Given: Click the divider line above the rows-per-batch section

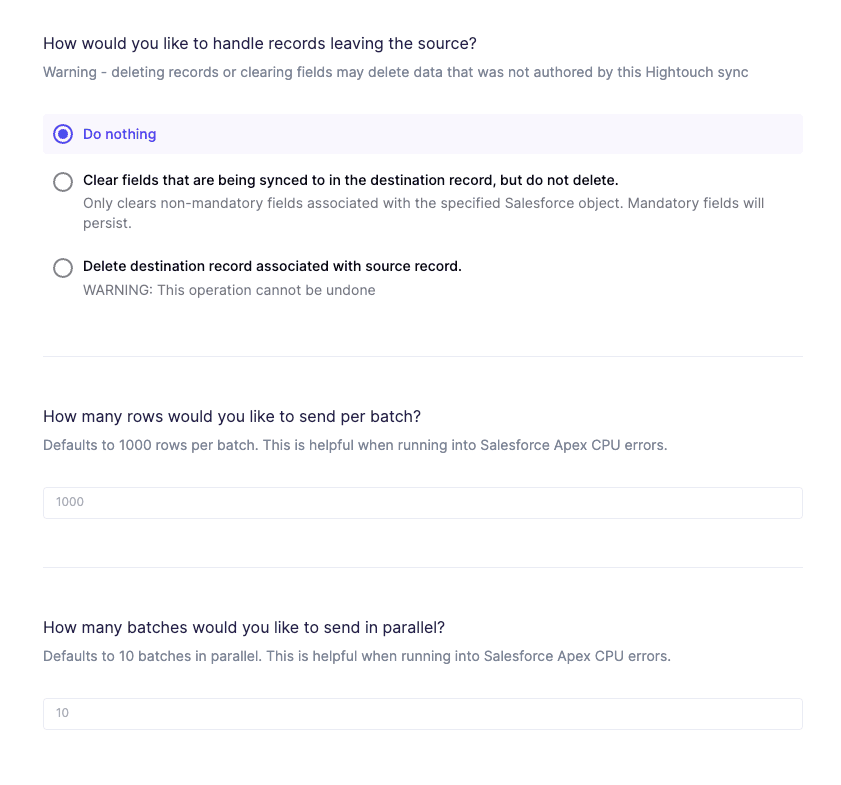Looking at the screenshot, I should pyautogui.click(x=422, y=356).
